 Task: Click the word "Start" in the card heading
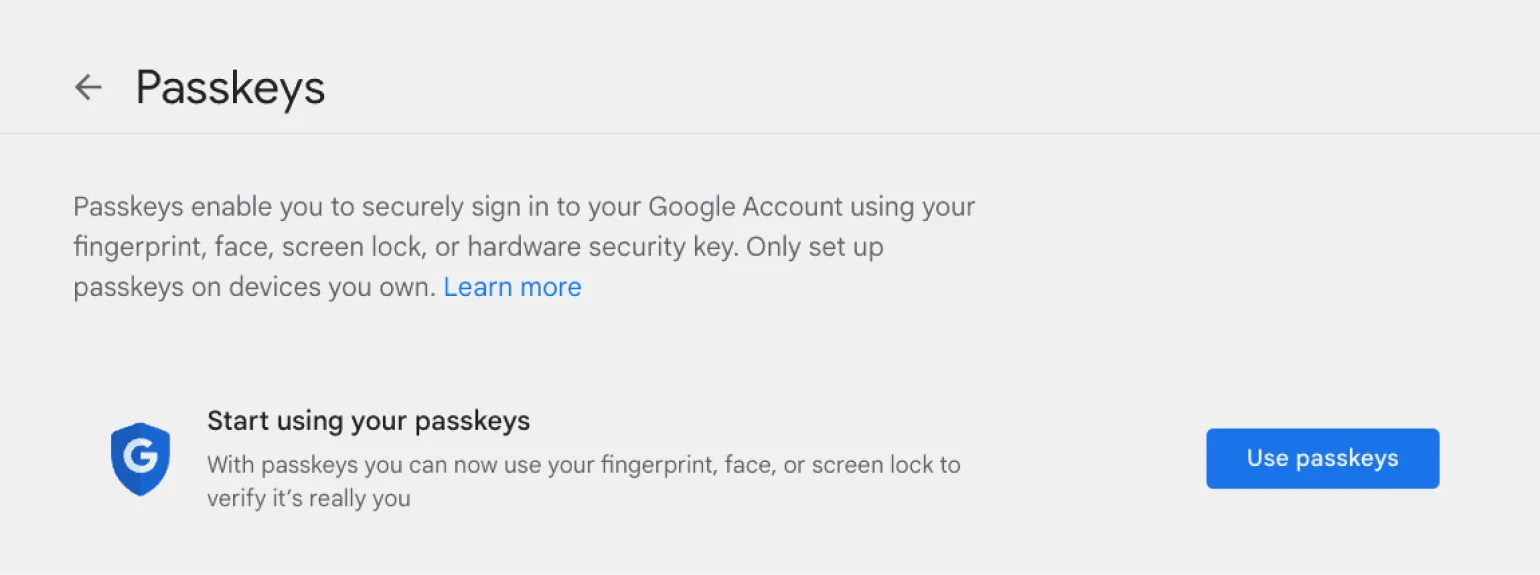234,421
